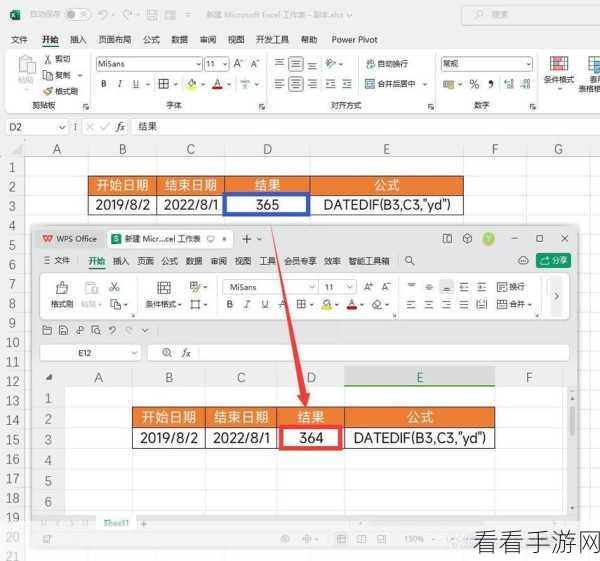Click the Format Painter in Excel
Image resolution: width=600 pixels, height=561 pixels.
click(61, 91)
